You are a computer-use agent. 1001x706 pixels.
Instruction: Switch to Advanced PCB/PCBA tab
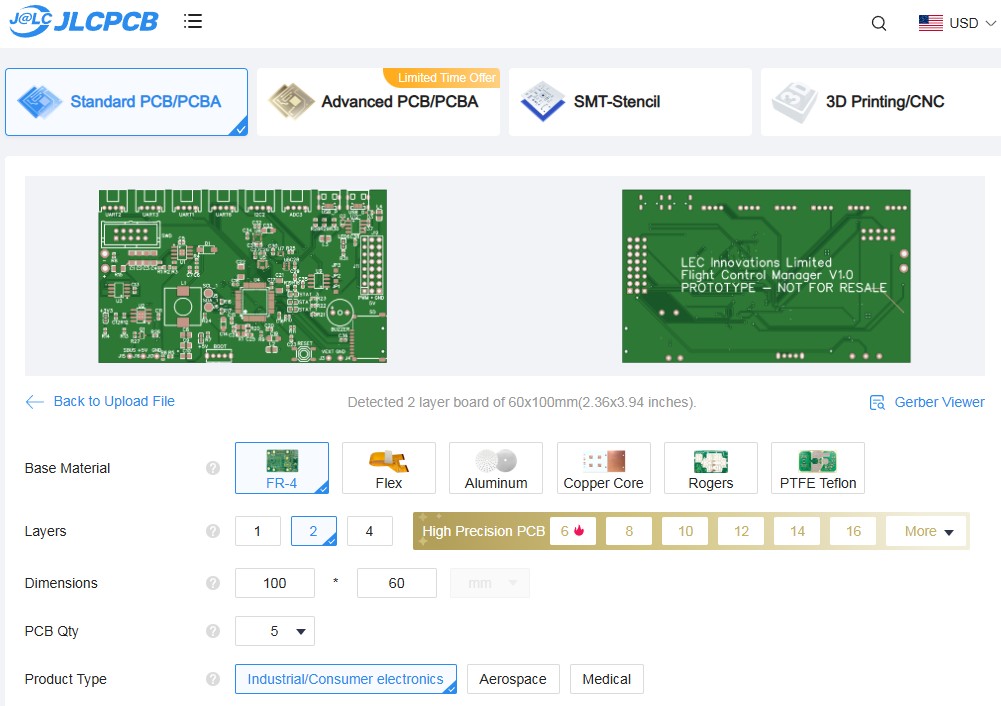click(x=378, y=102)
